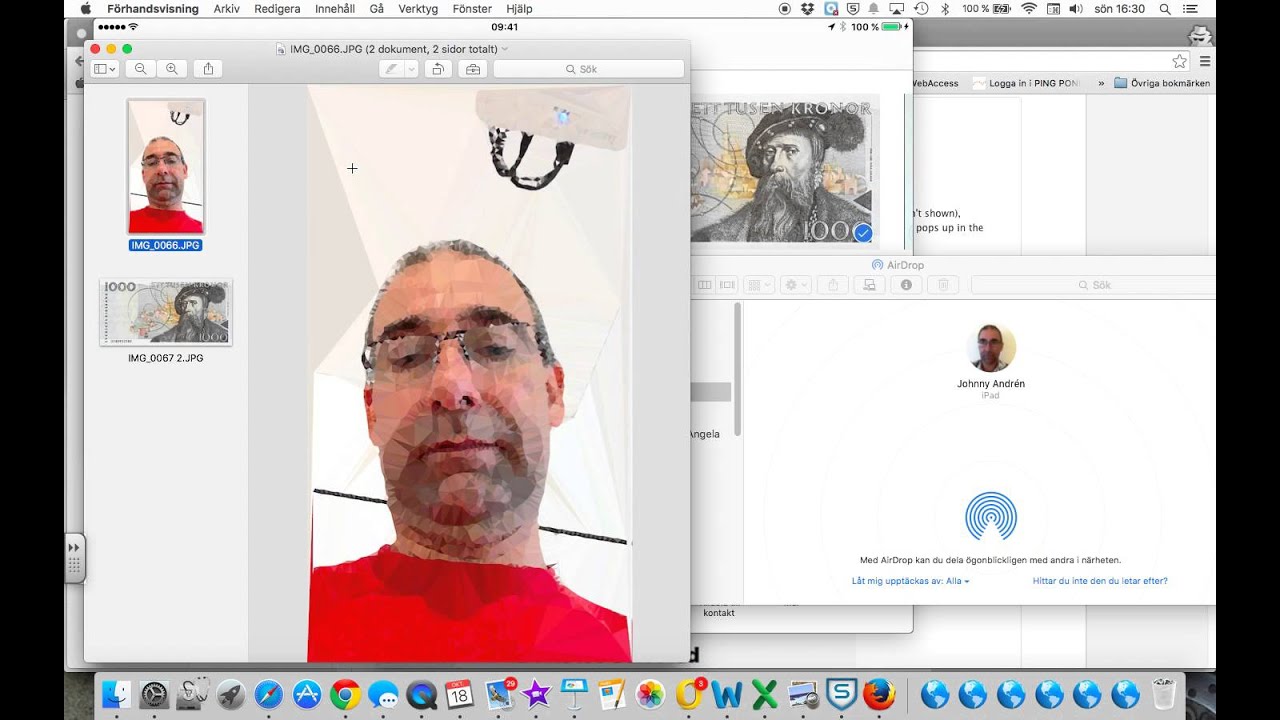Click the Preview Sök search field
The image size is (1280, 720).
click(x=588, y=69)
